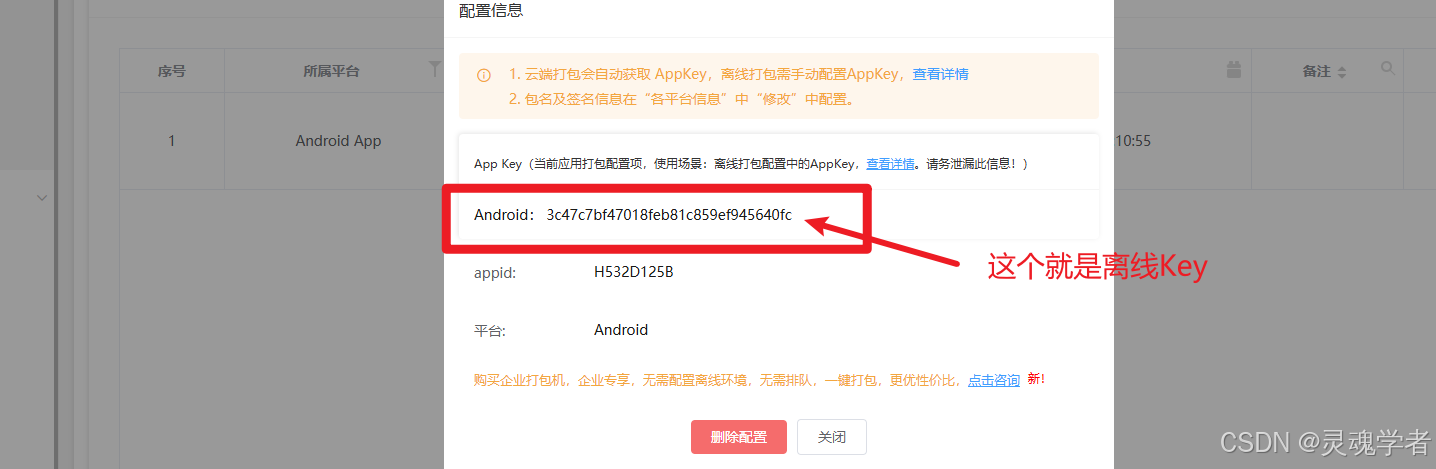Click row number 1 in the table
The height and width of the screenshot is (469, 1436).
coord(172,141)
